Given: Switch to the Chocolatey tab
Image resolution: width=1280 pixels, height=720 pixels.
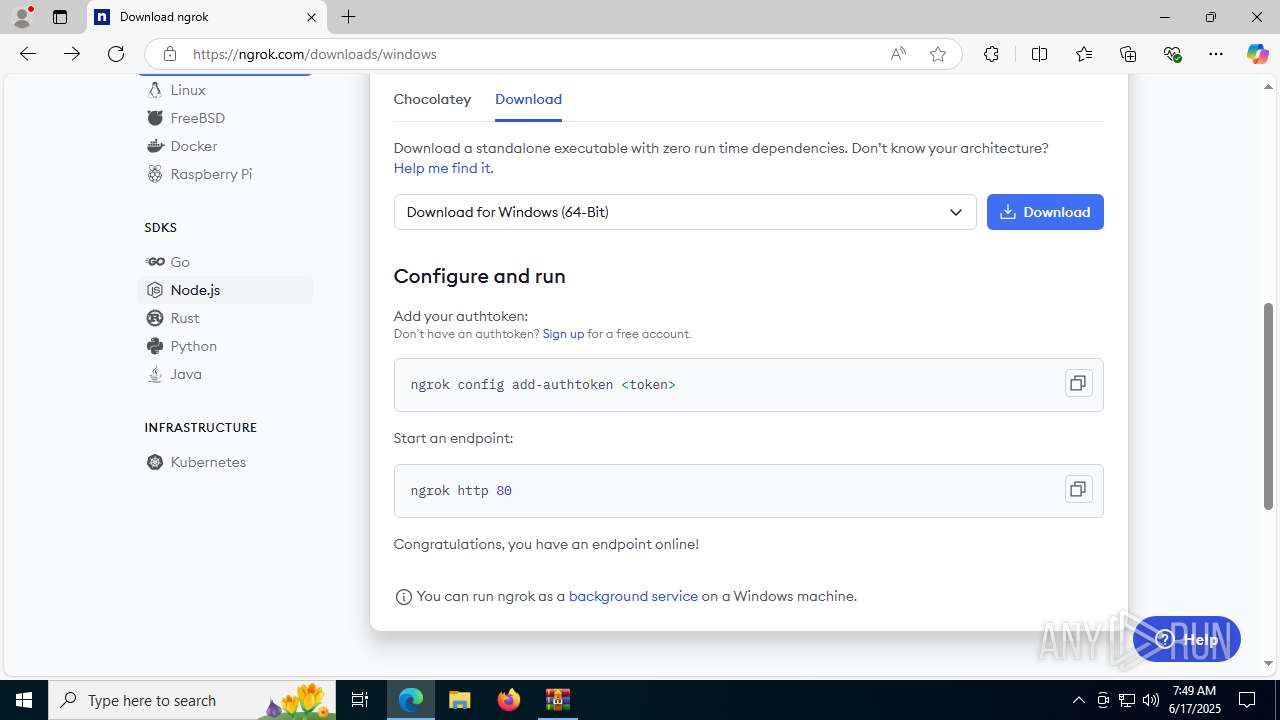Looking at the screenshot, I should pyautogui.click(x=432, y=99).
